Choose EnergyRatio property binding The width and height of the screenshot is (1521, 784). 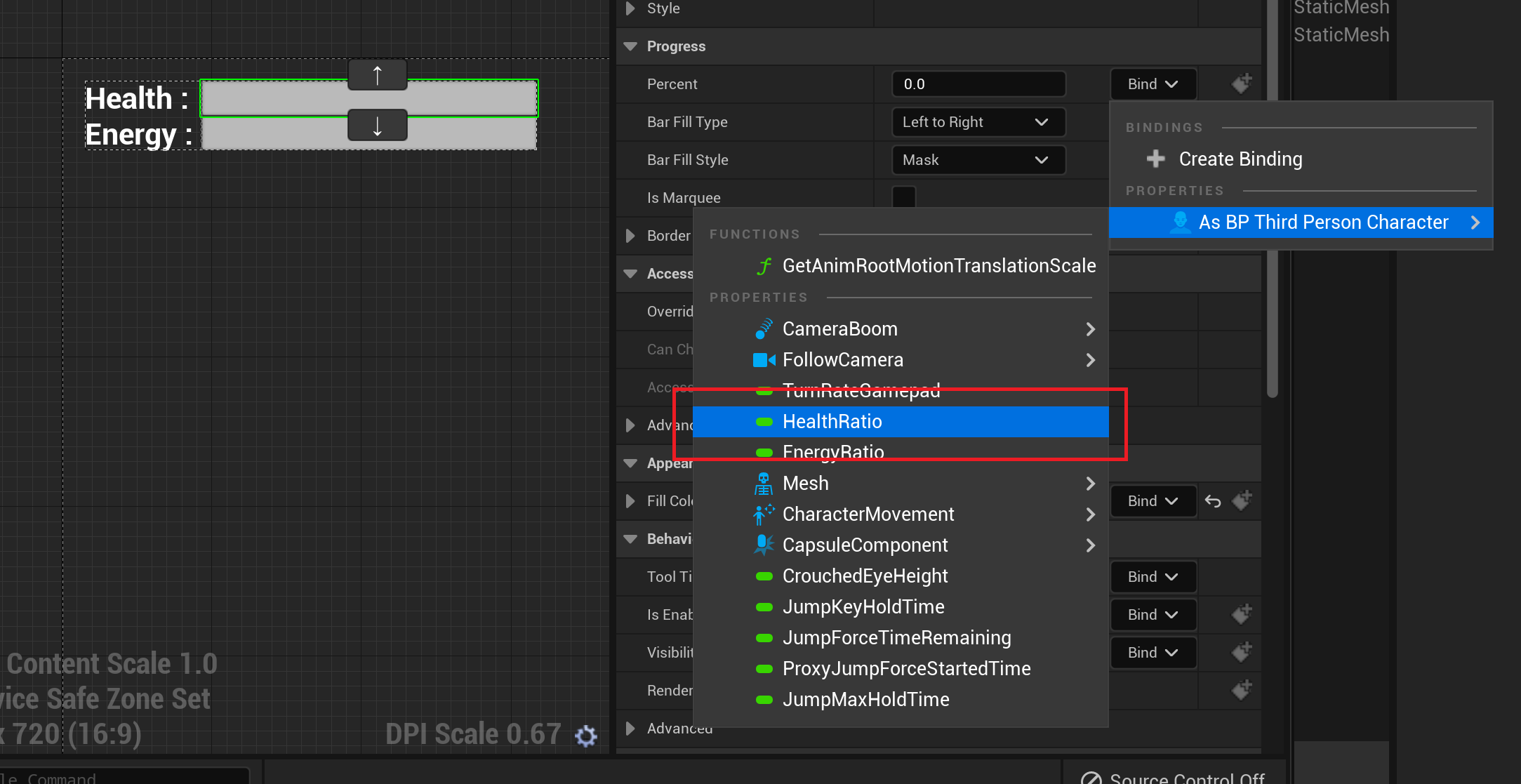[x=832, y=452]
